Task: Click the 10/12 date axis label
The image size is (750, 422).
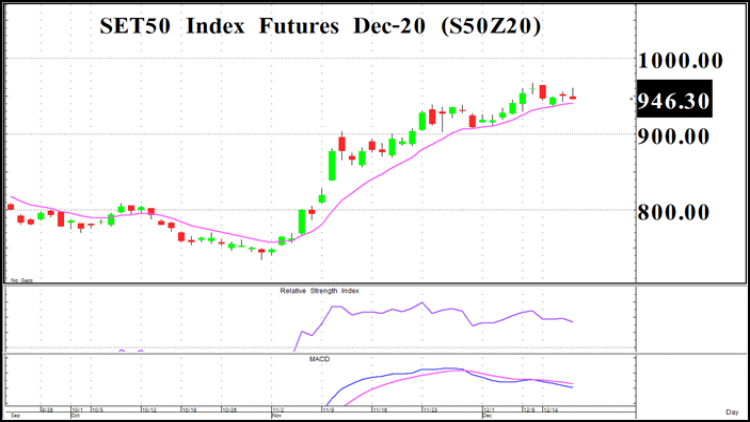Action: click(149, 410)
